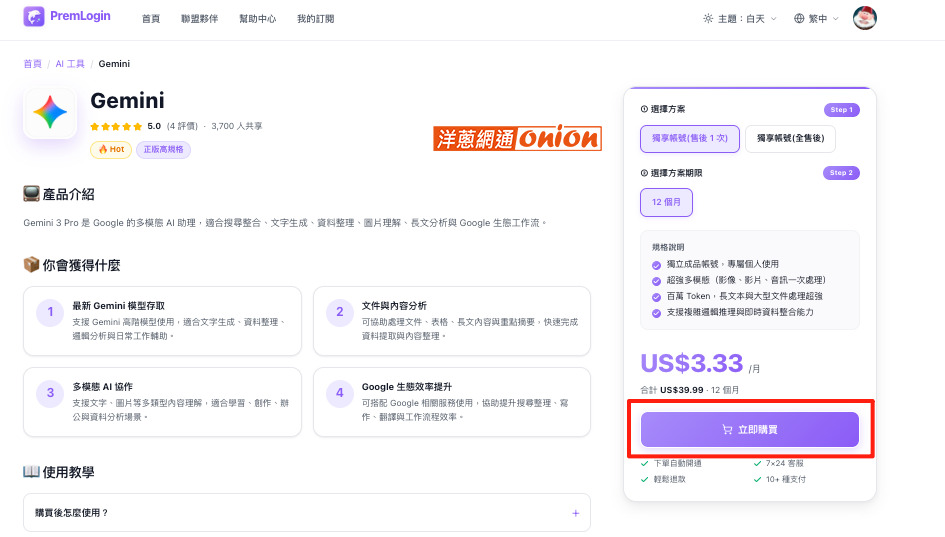Click the 選擇方案期限 info icon
Image resolution: width=945 pixels, height=537 pixels.
click(x=644, y=173)
